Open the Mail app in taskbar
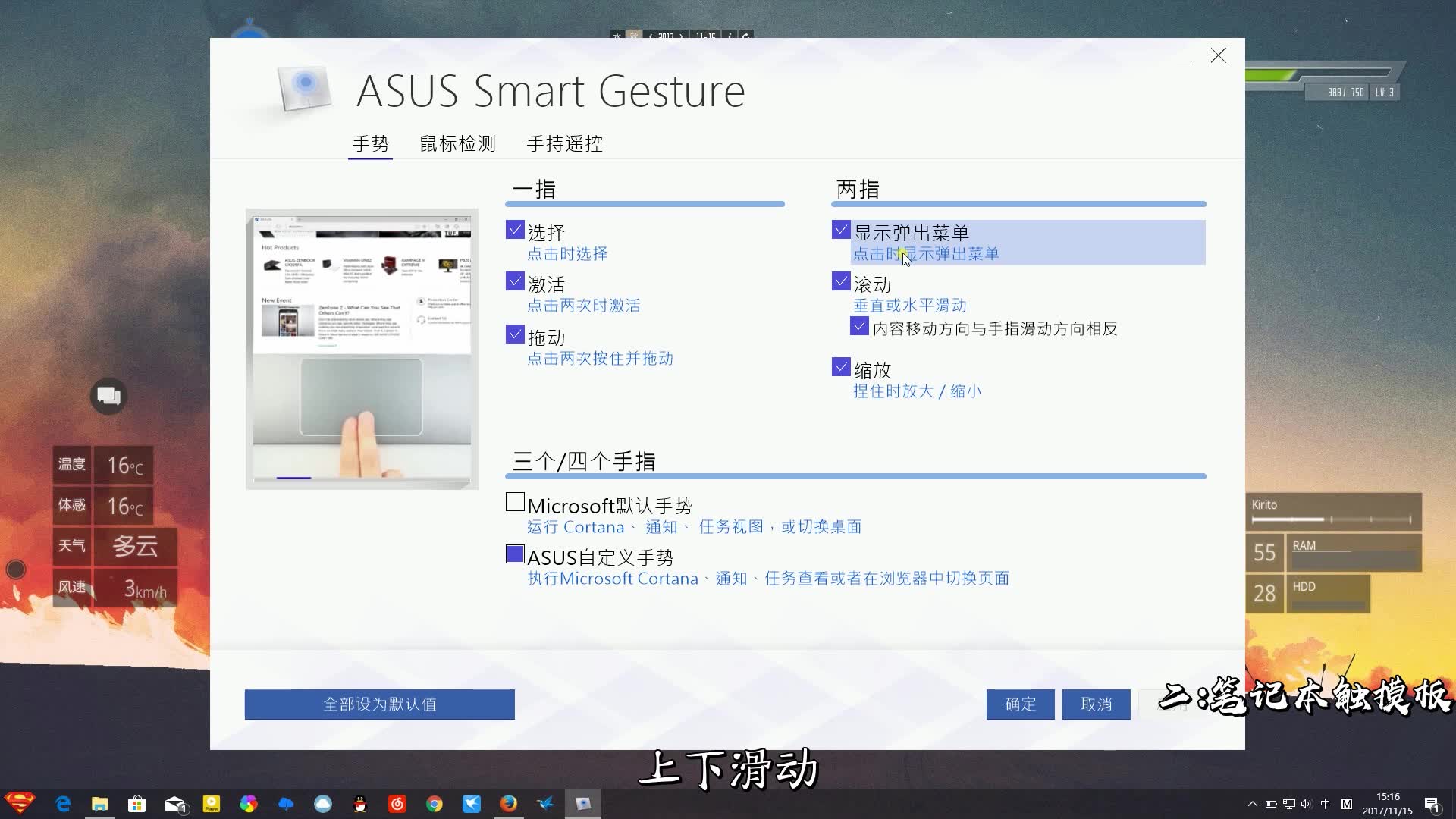 [175, 804]
